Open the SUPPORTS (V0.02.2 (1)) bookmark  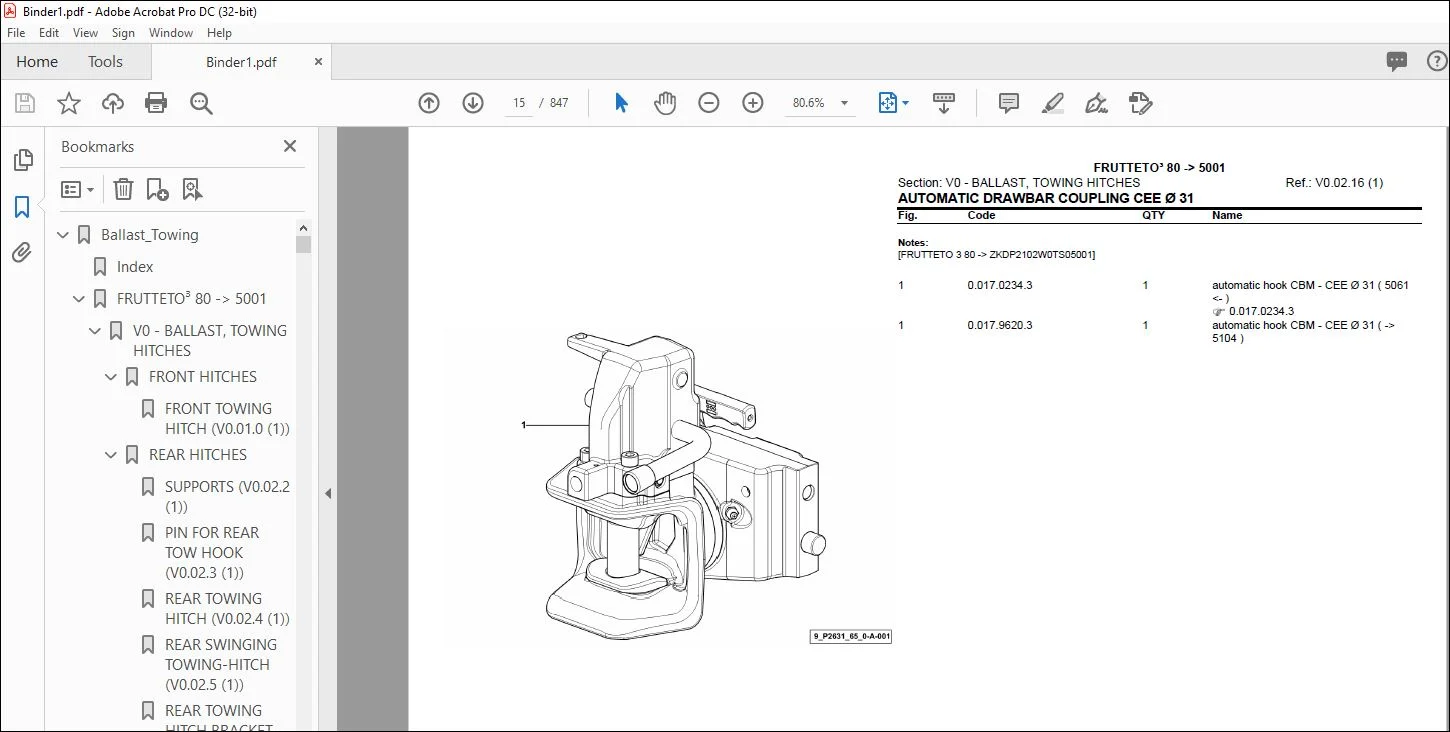pyautogui.click(x=227, y=497)
